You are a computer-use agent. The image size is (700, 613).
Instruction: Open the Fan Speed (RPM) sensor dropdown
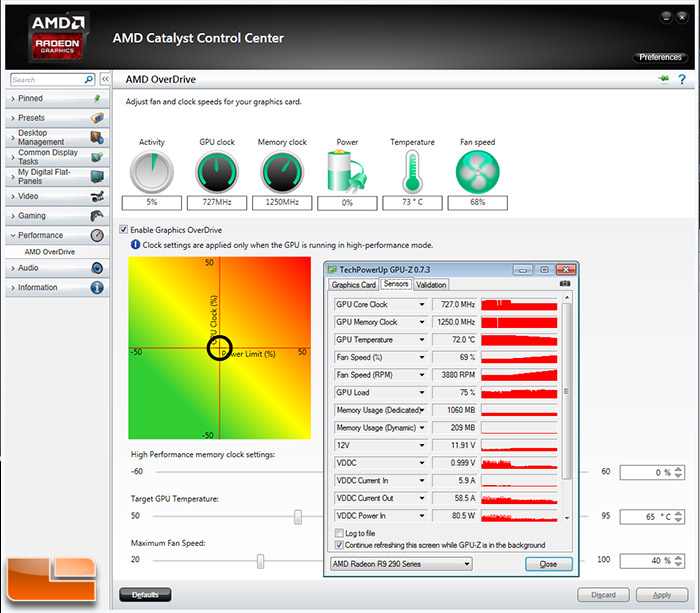pos(421,375)
